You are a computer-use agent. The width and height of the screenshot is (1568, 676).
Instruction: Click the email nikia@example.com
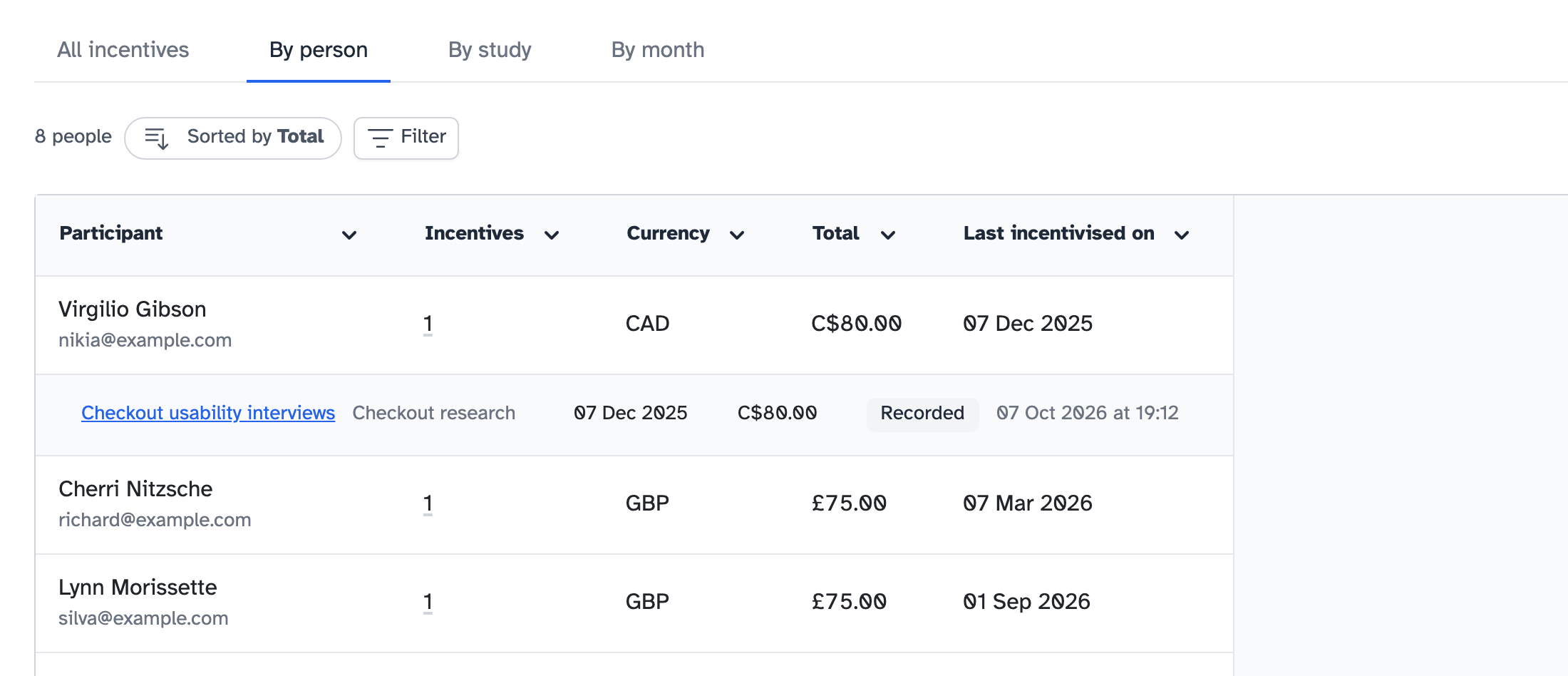click(x=145, y=340)
